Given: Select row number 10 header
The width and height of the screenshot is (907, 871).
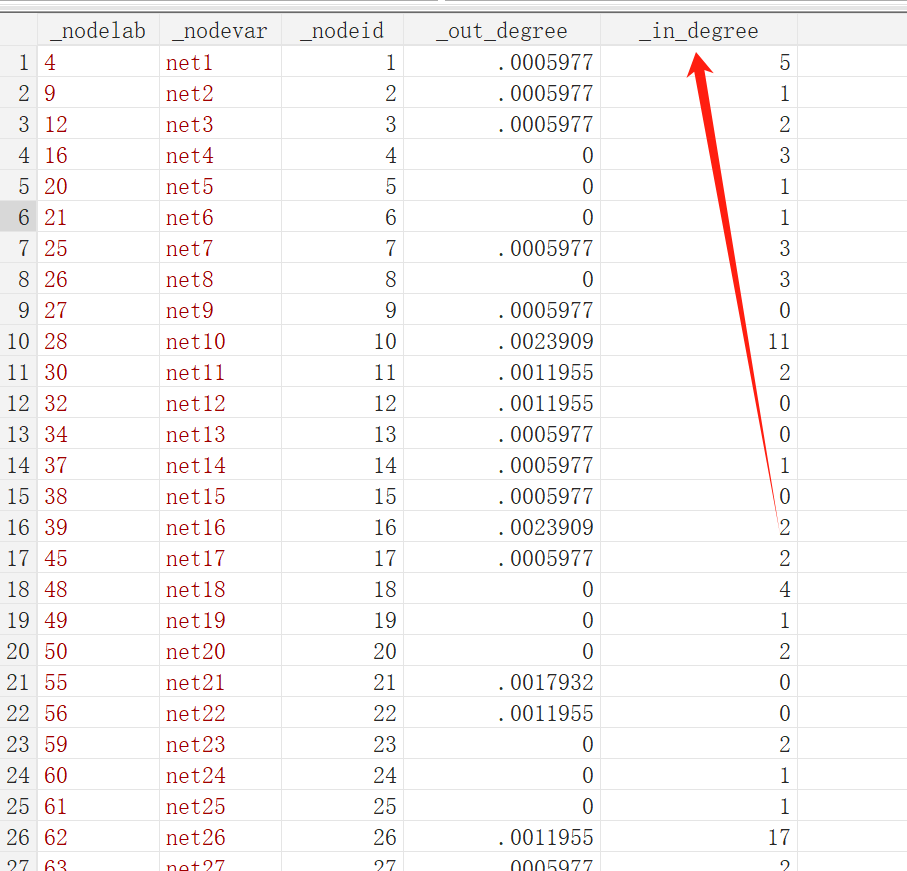Looking at the screenshot, I should coord(19,341).
